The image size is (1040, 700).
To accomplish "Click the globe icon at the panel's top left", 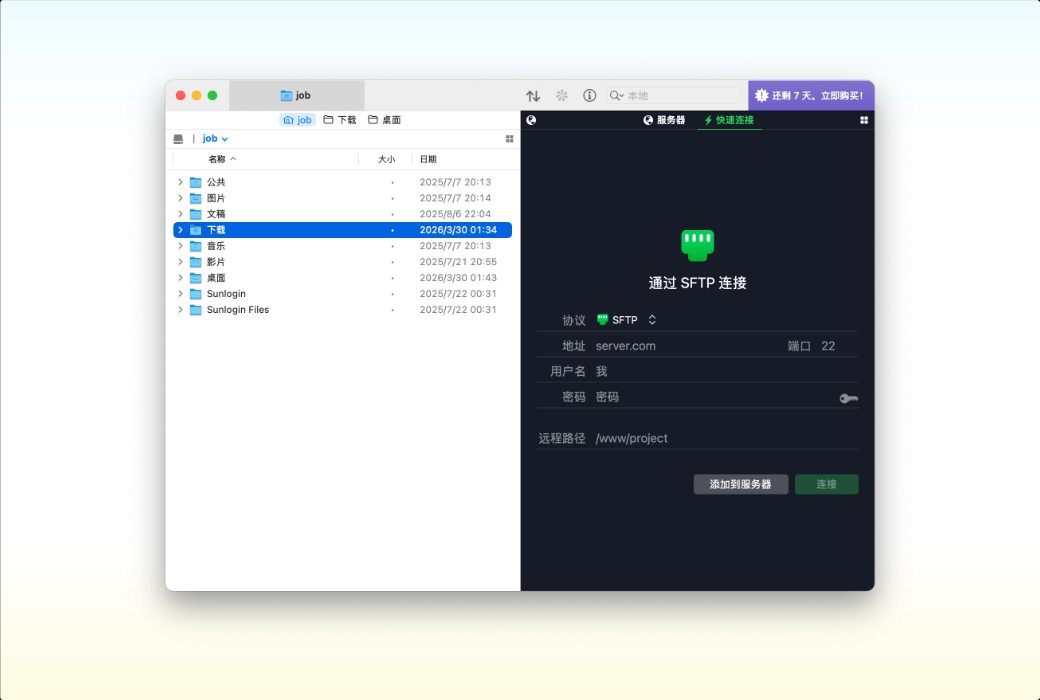I will point(531,120).
